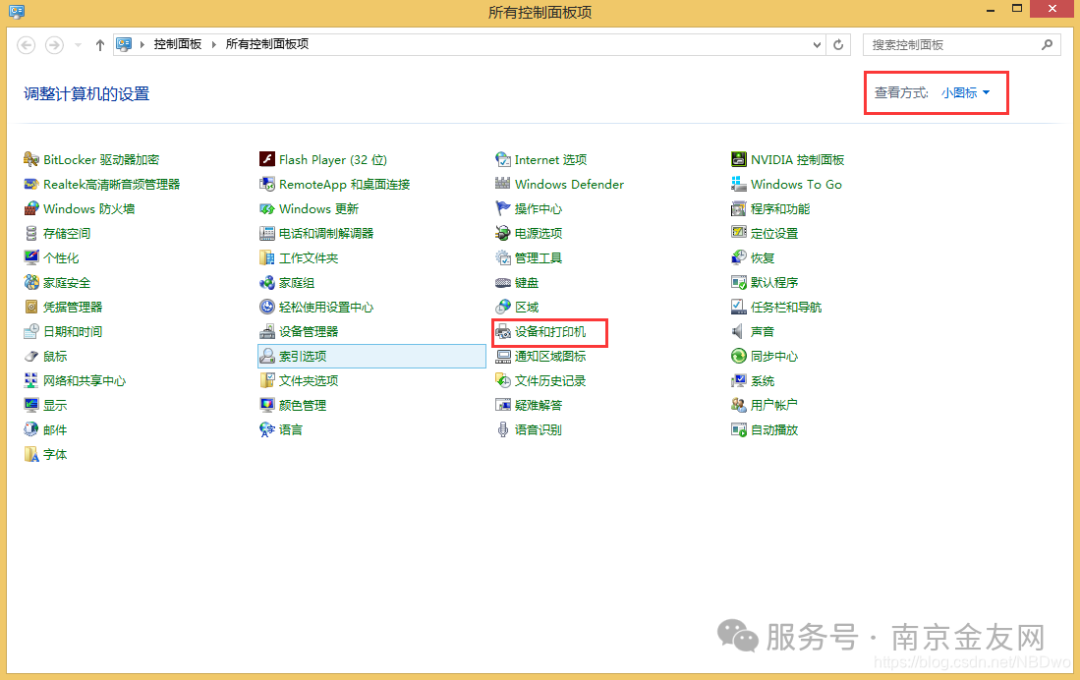The width and height of the screenshot is (1080, 680).
Task: Expand the address bar history dropdown
Action: (x=817, y=44)
